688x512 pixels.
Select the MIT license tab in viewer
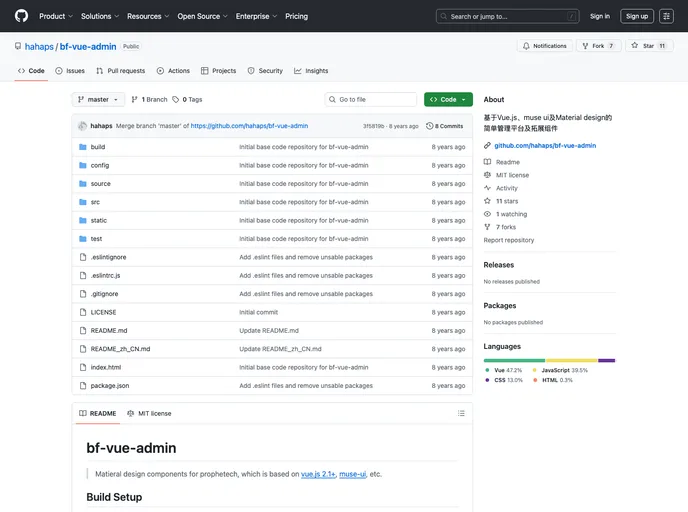pyautogui.click(x=149, y=414)
